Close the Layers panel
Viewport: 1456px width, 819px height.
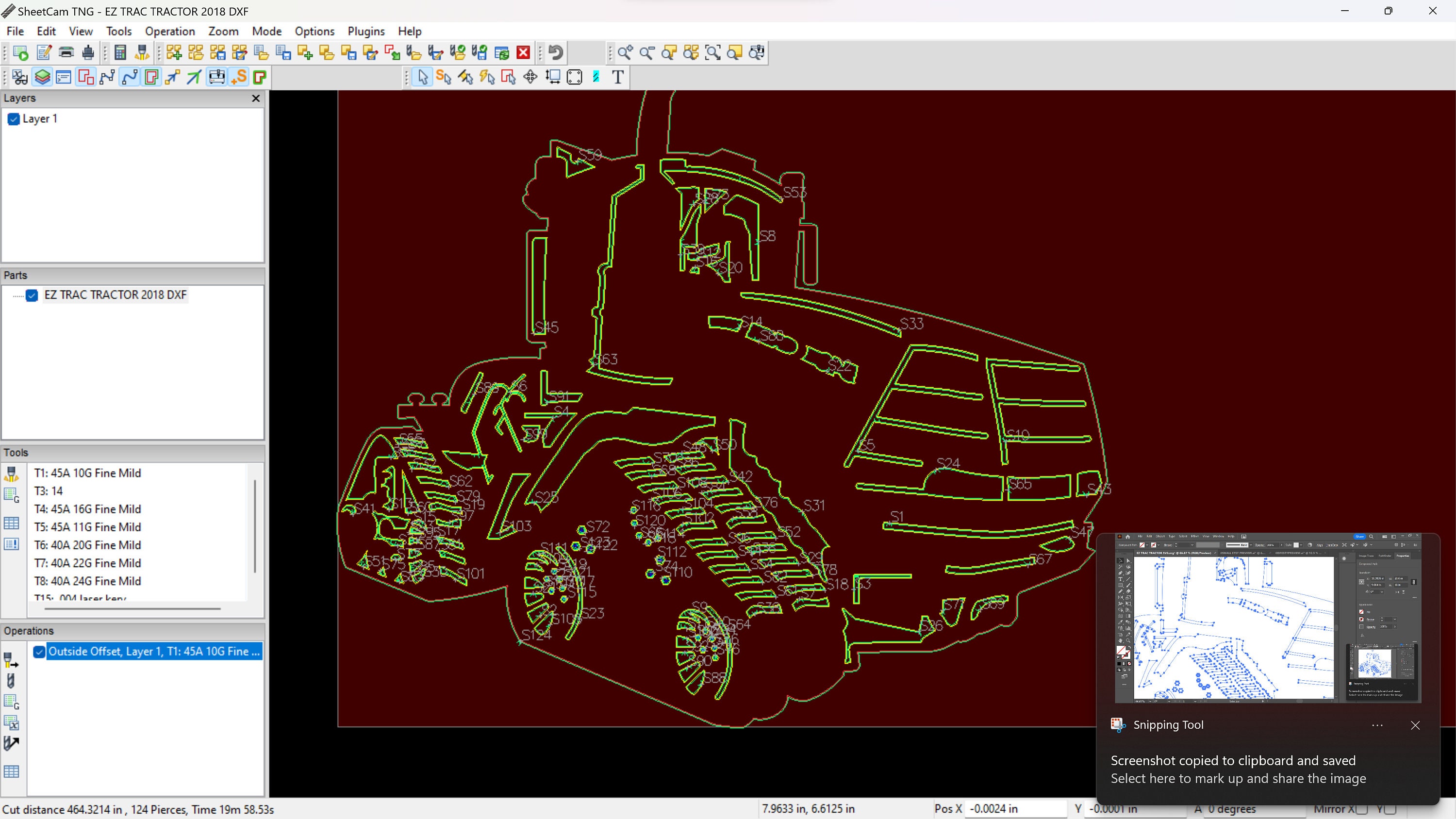(x=255, y=98)
